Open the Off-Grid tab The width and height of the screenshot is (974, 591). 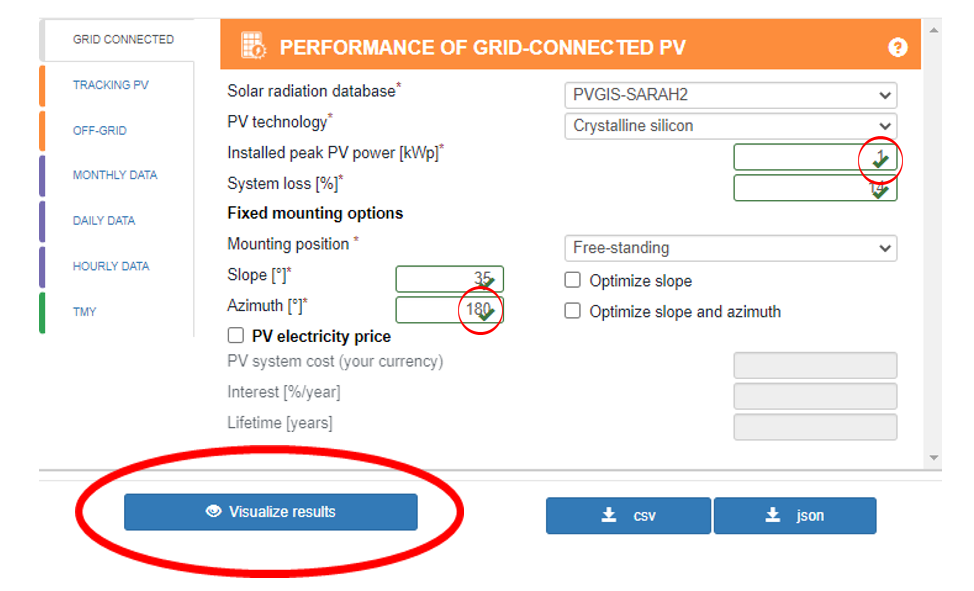click(100, 131)
